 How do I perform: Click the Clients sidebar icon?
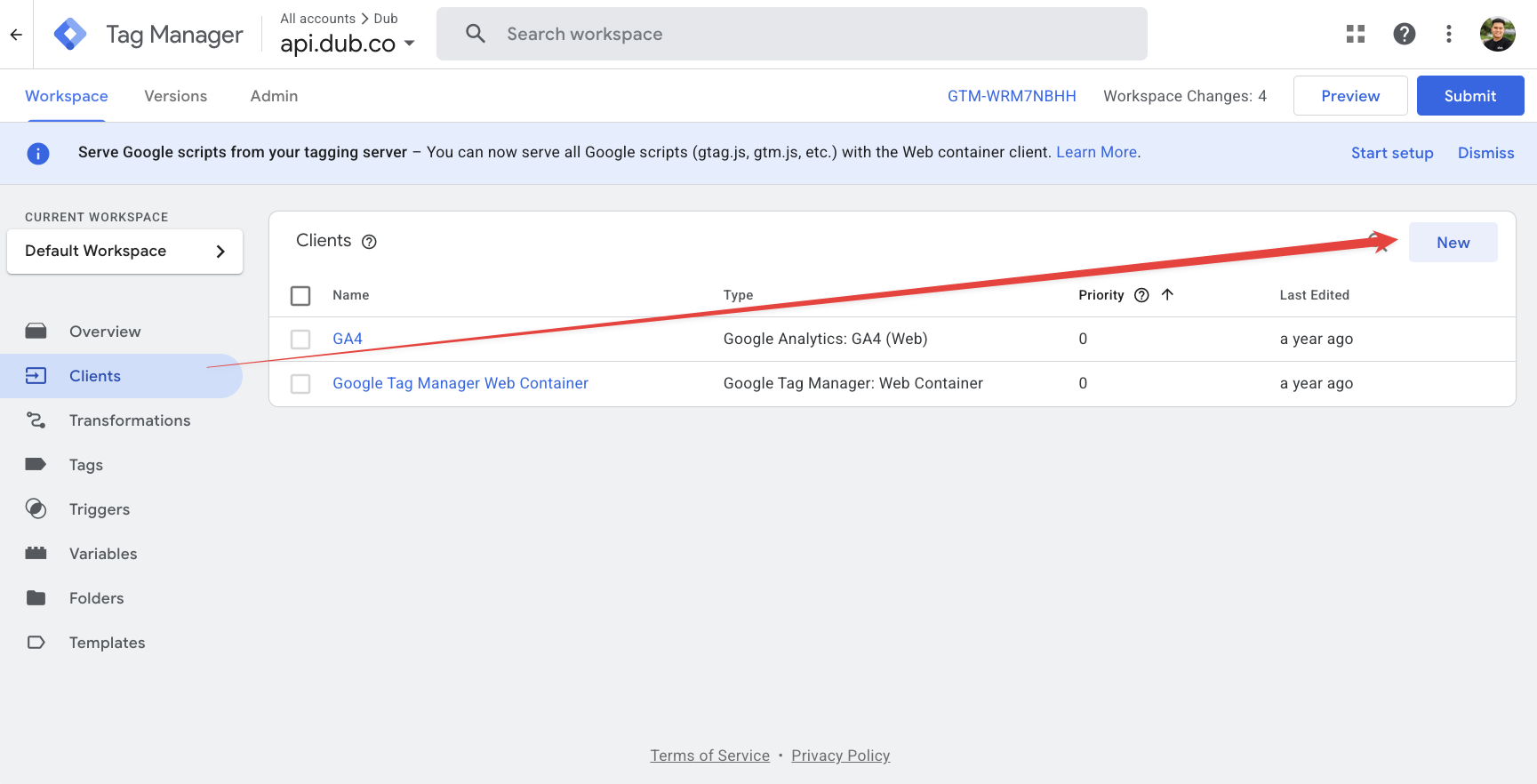click(x=36, y=376)
